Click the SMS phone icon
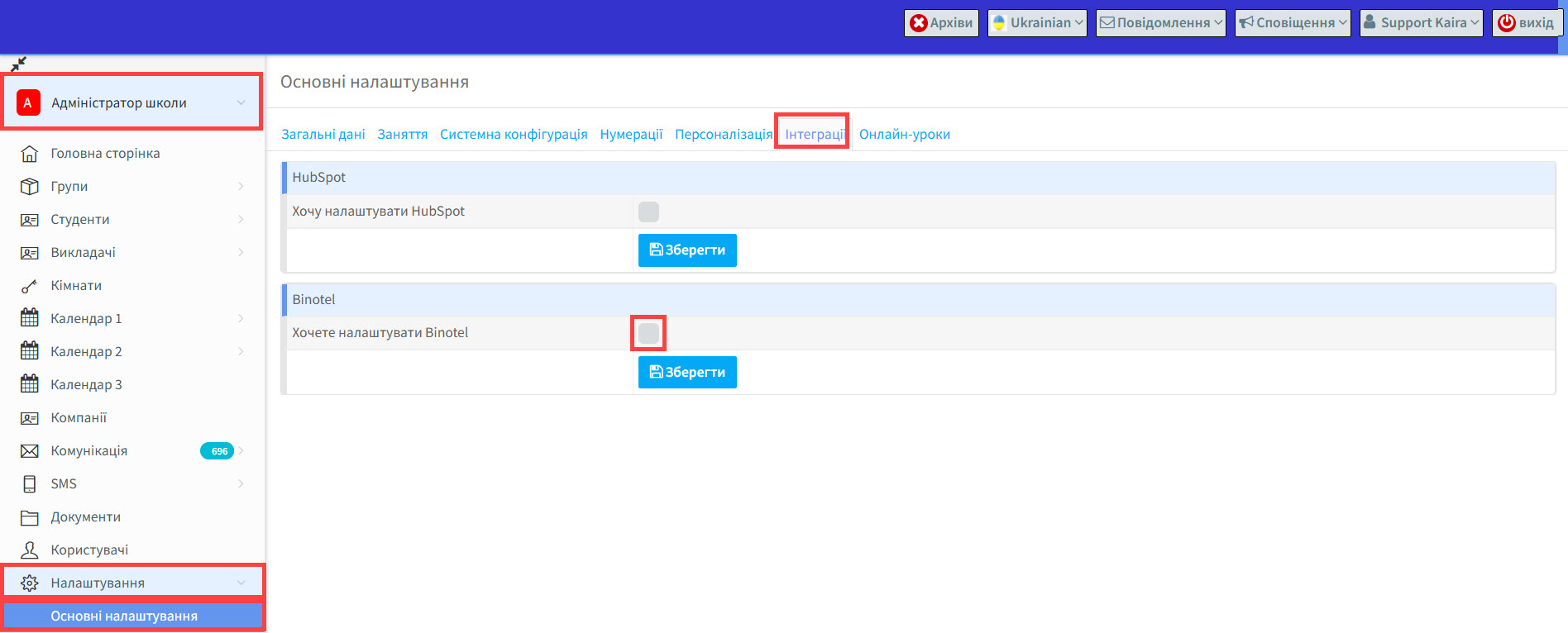This screenshot has height=633, width=1568. coord(30,484)
